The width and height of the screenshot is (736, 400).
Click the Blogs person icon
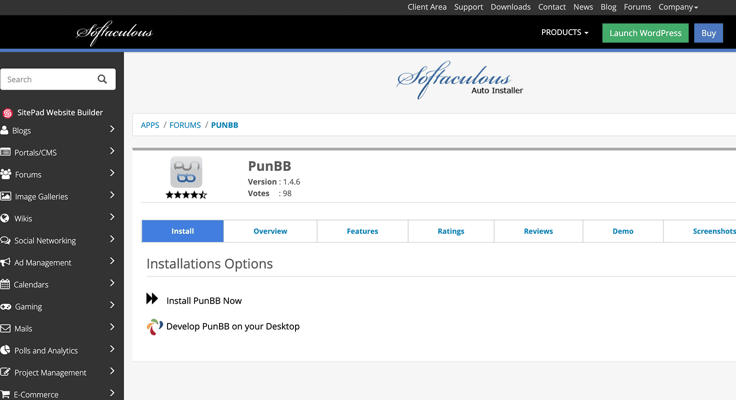[x=5, y=130]
